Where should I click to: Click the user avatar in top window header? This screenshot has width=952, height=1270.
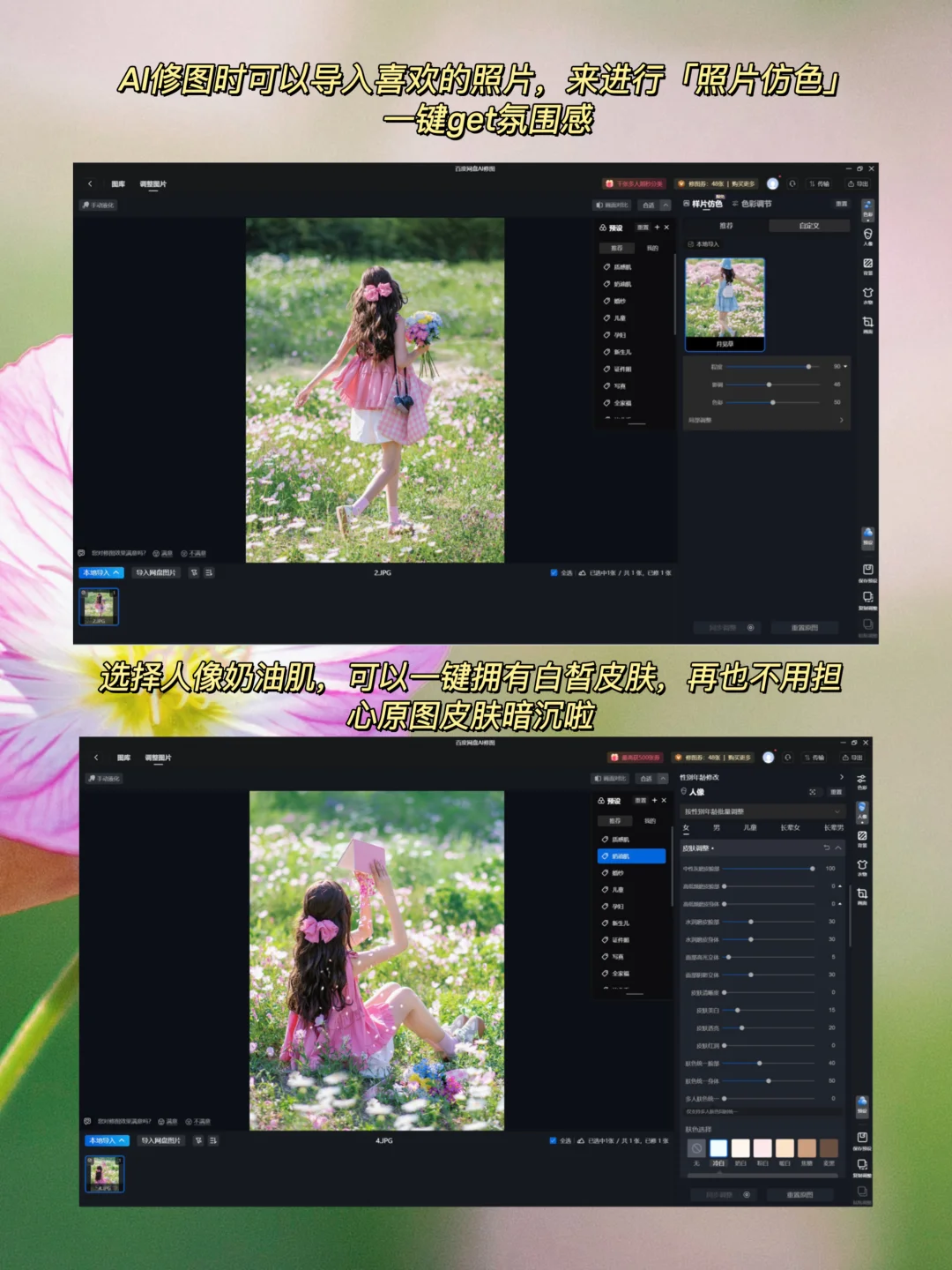click(772, 183)
